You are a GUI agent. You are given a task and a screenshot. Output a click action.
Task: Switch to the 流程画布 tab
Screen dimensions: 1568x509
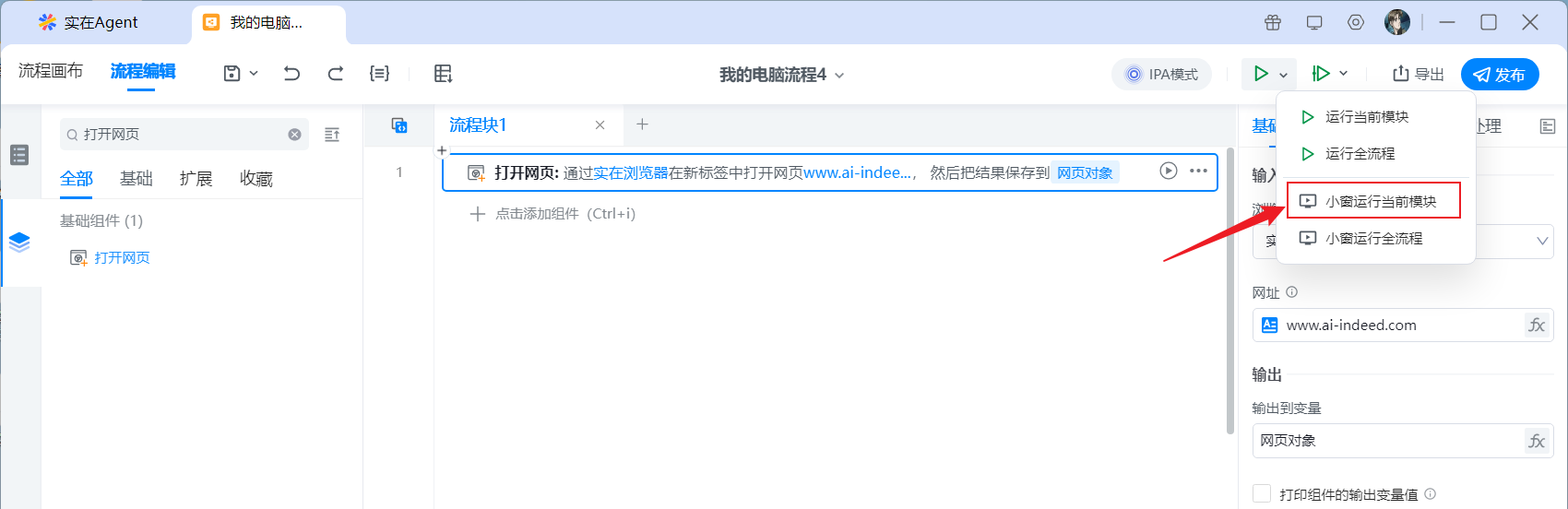[x=51, y=71]
